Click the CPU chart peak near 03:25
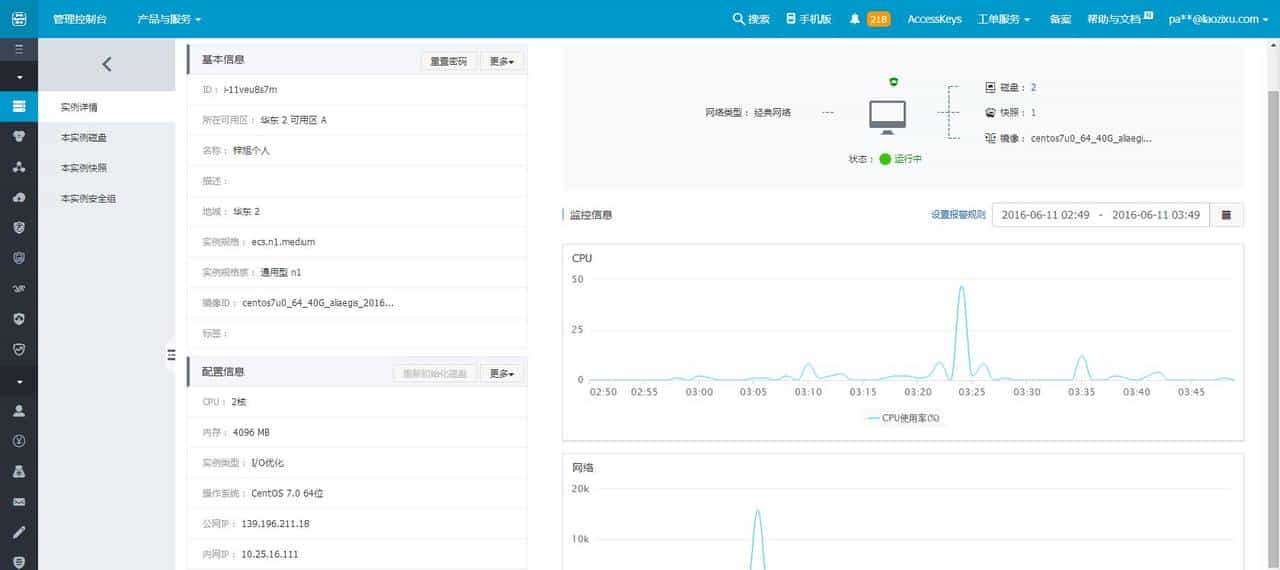1280x570 pixels. [962, 287]
